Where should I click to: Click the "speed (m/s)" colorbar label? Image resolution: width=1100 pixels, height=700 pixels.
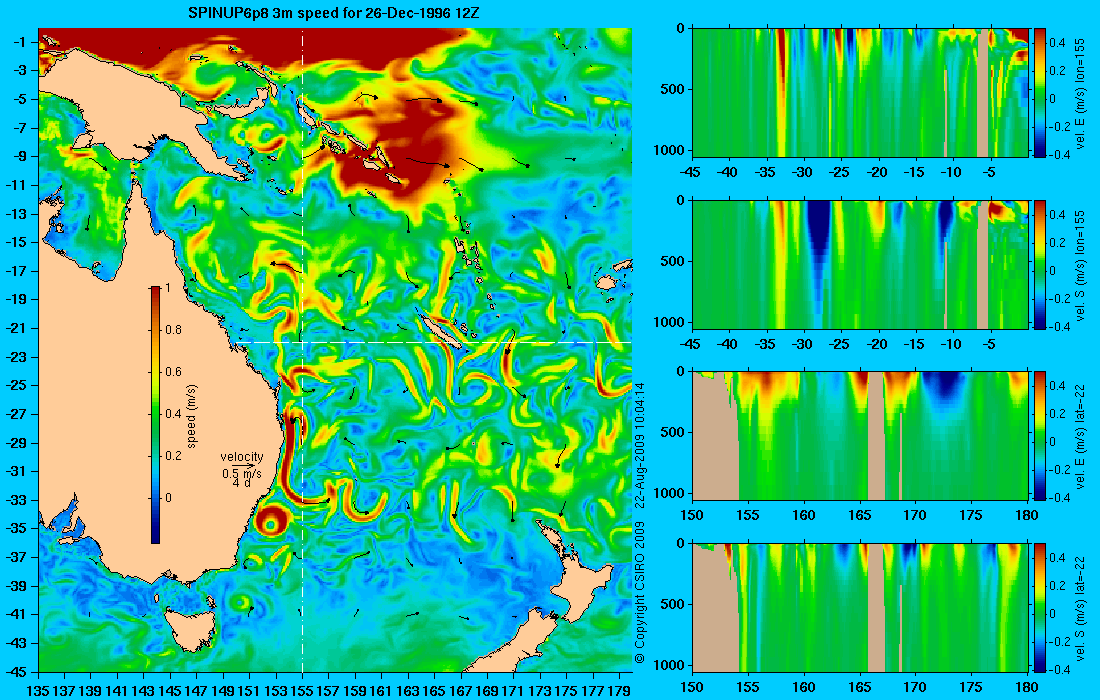click(192, 415)
